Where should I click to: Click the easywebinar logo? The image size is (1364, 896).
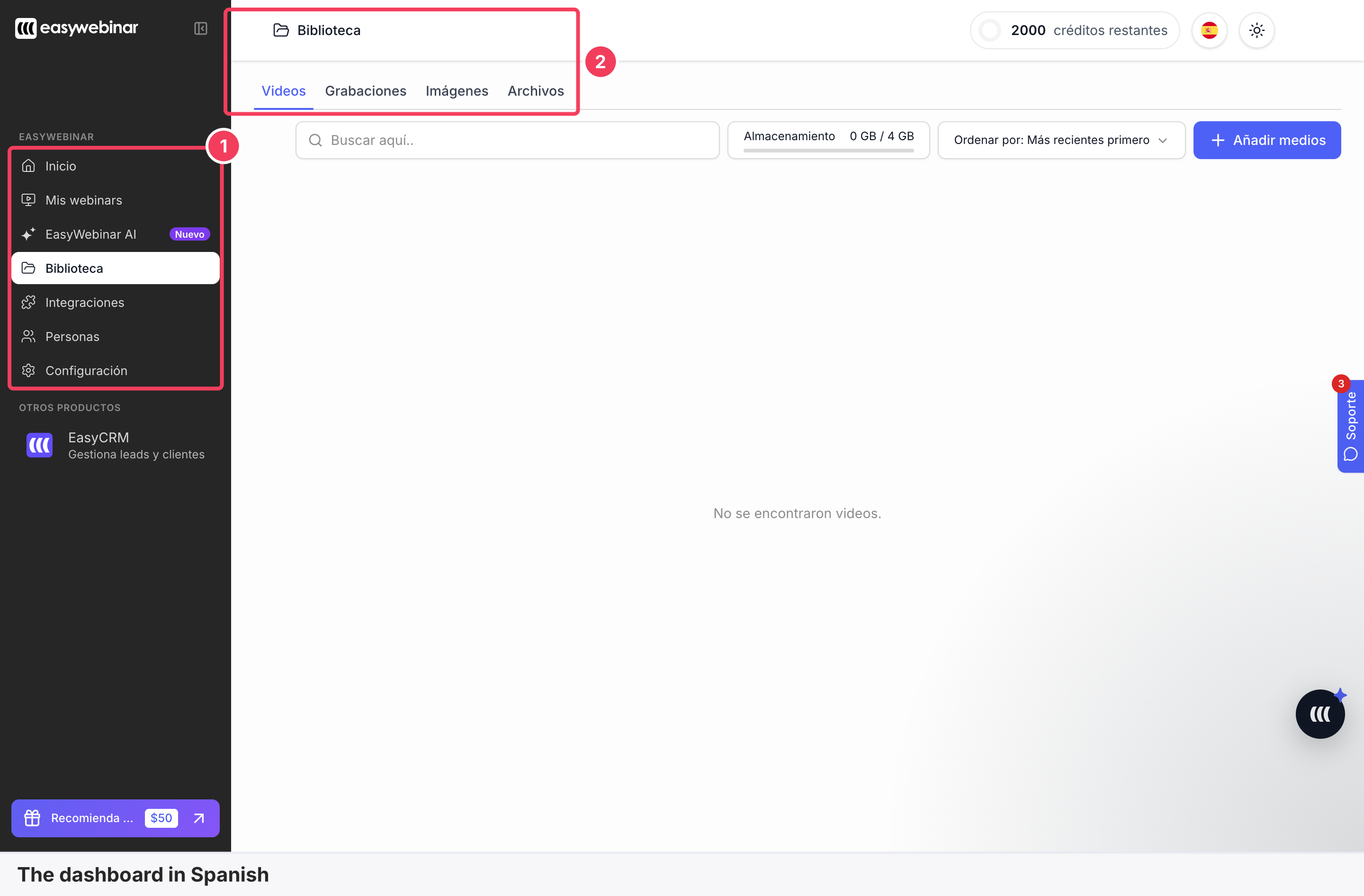(x=76, y=27)
